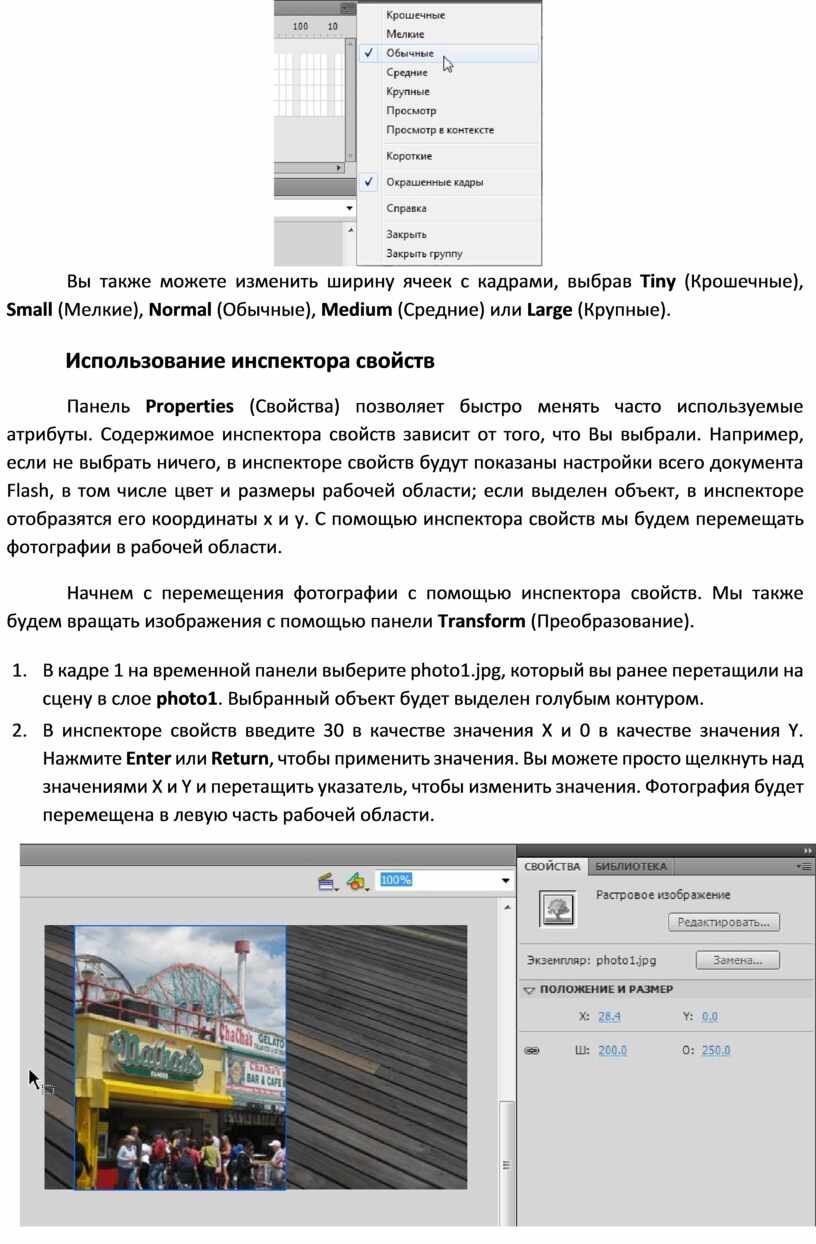Click the stage scroll-up arrow
816x1244 pixels.
(507, 906)
